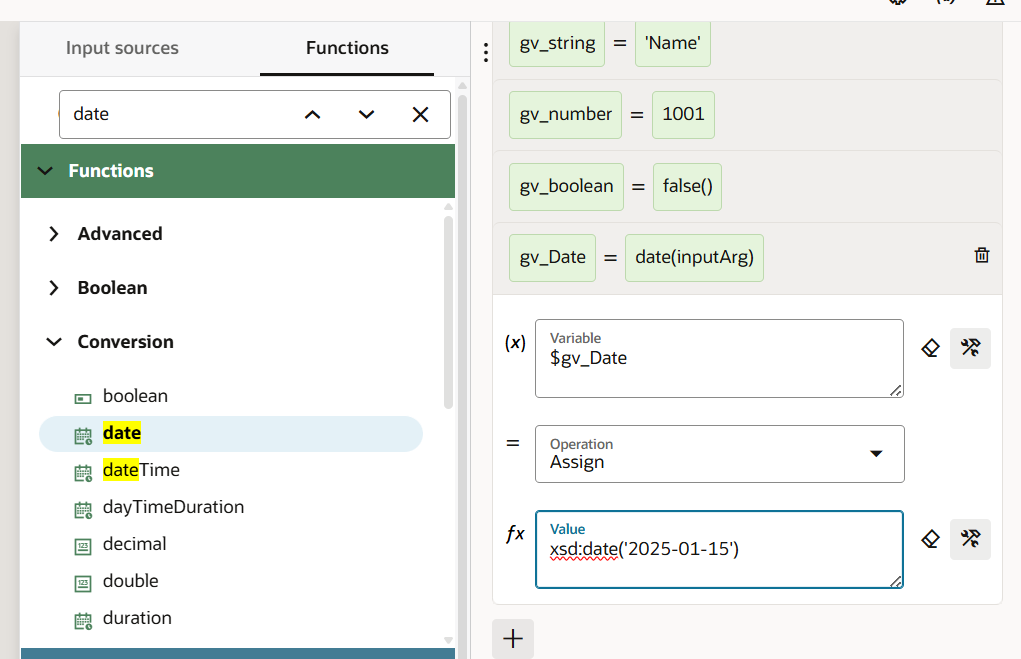Select the dayTimeDuration function

point(173,507)
